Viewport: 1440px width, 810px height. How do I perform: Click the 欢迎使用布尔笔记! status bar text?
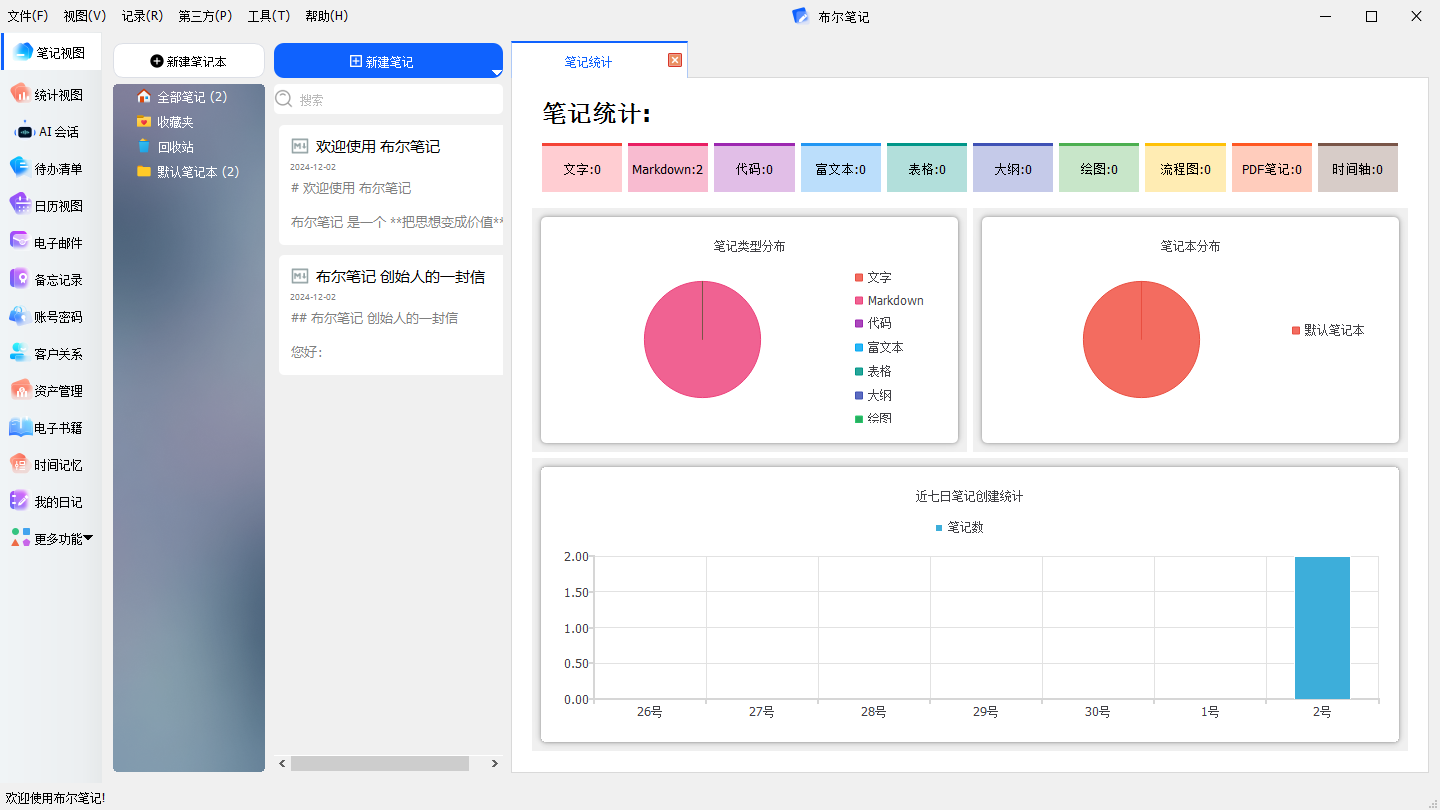(x=55, y=798)
